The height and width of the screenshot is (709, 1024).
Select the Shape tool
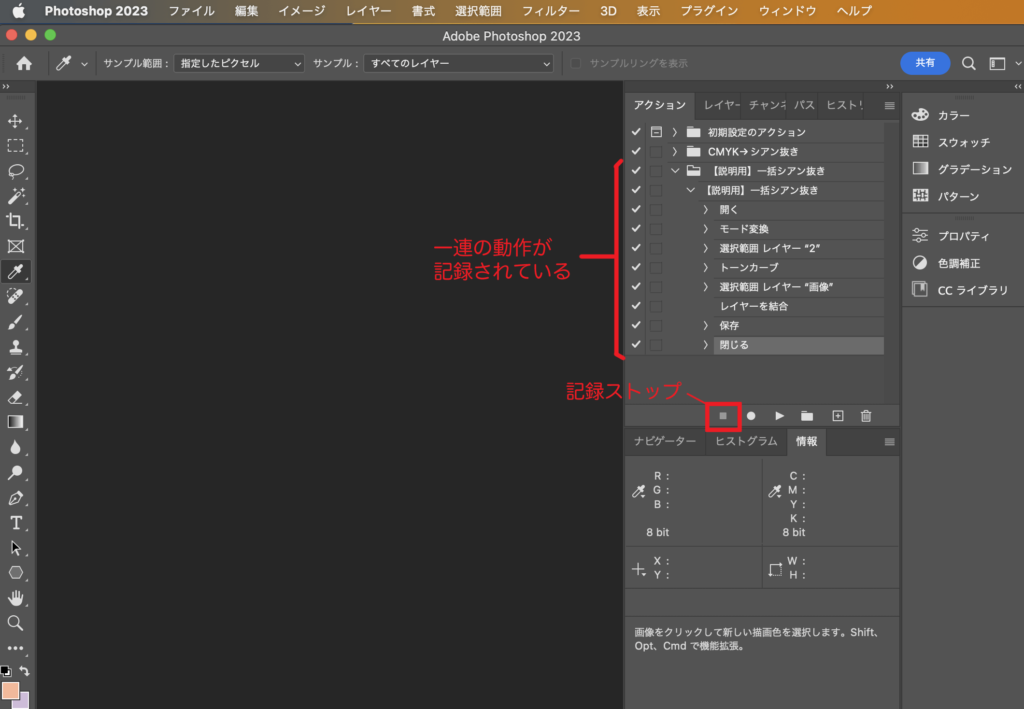pyautogui.click(x=15, y=573)
